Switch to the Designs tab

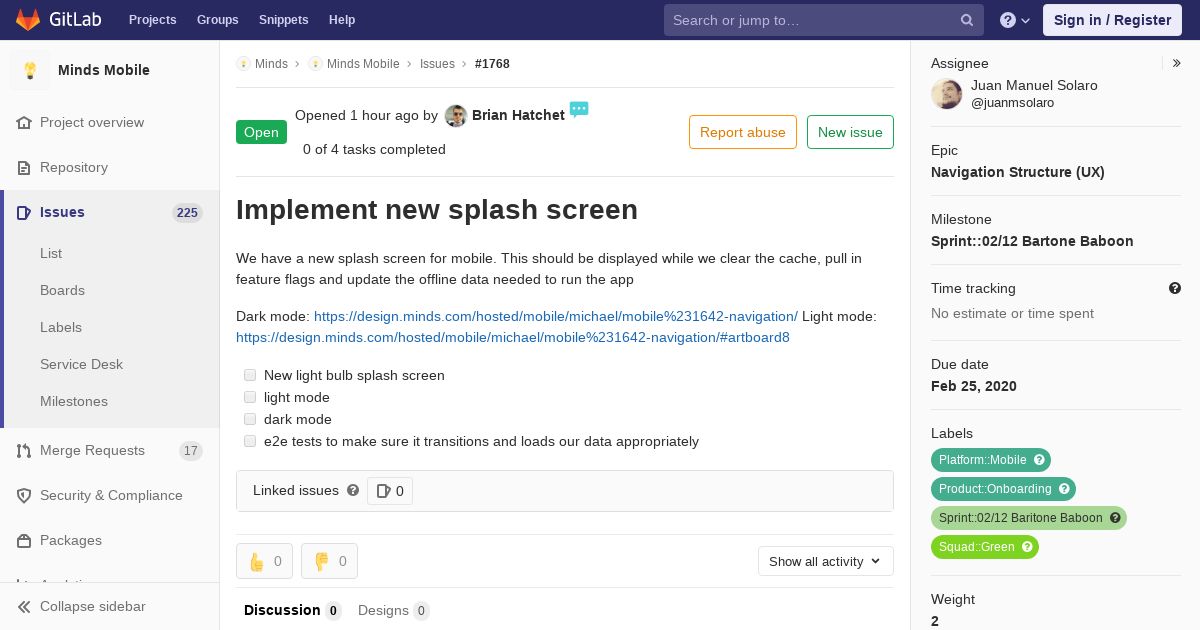(x=394, y=610)
